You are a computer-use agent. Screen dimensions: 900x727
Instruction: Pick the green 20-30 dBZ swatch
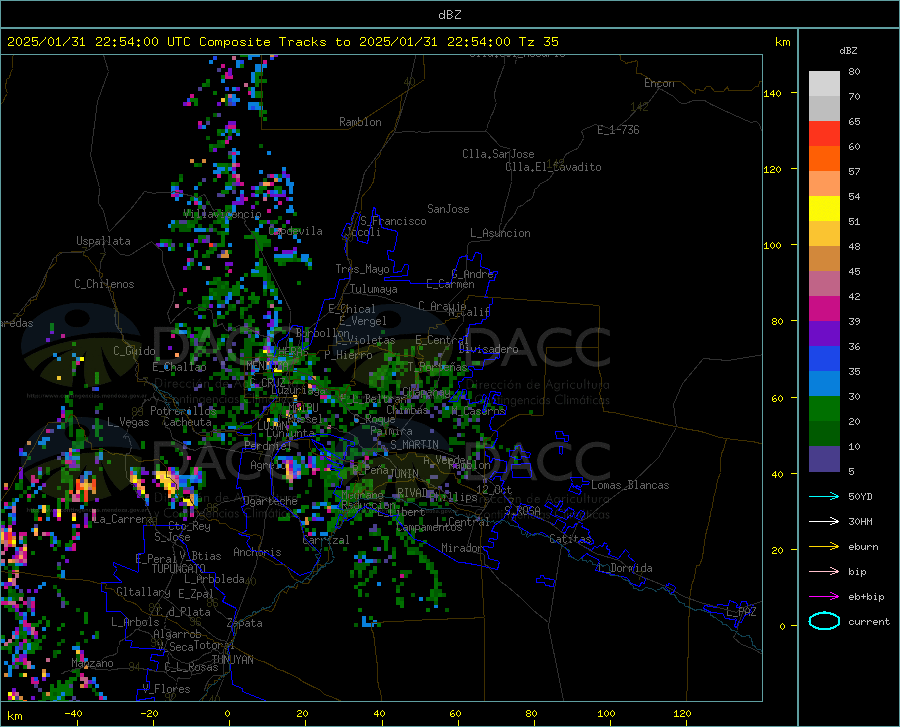[824, 409]
